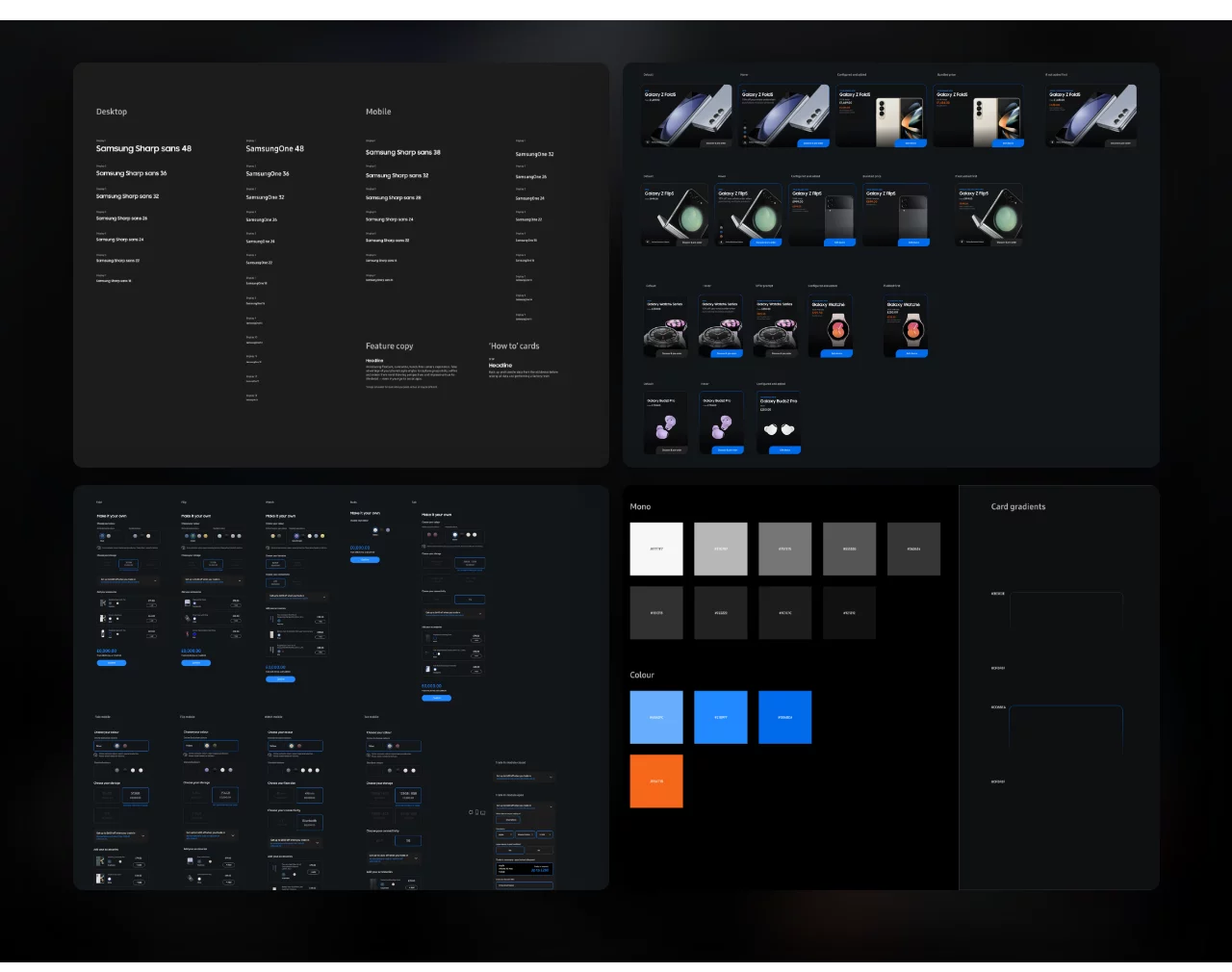This screenshot has width=1232, height=972.
Task: Pick the orange colour swatch
Action: (x=656, y=780)
